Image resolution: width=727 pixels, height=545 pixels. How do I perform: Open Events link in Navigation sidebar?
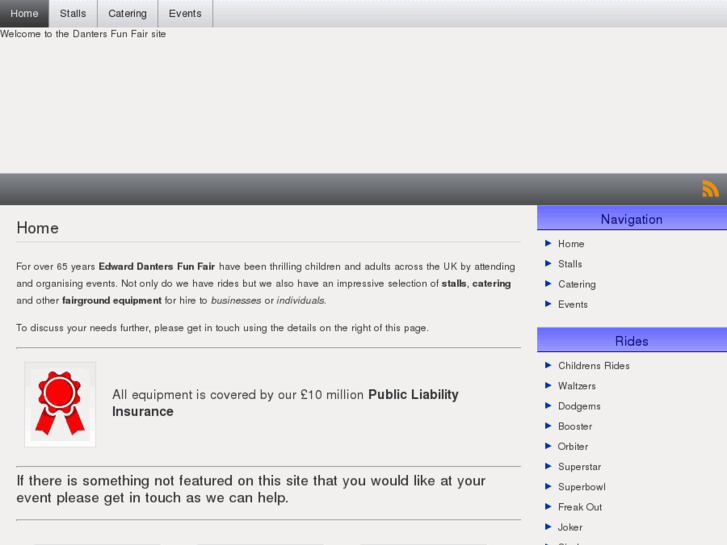coord(573,304)
